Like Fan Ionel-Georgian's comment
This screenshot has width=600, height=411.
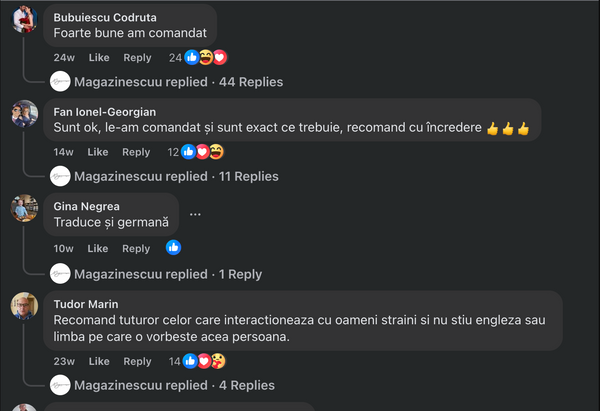[98, 152]
